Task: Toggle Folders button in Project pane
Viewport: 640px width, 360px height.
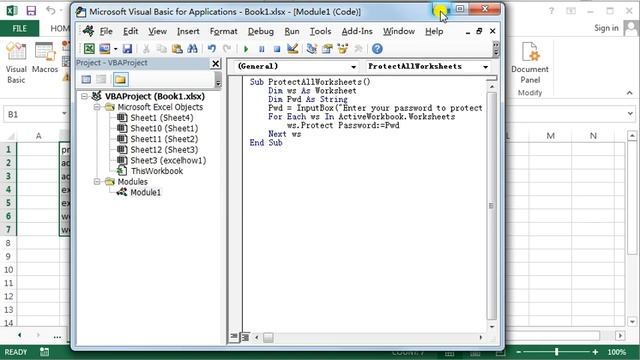Action: tap(120, 80)
